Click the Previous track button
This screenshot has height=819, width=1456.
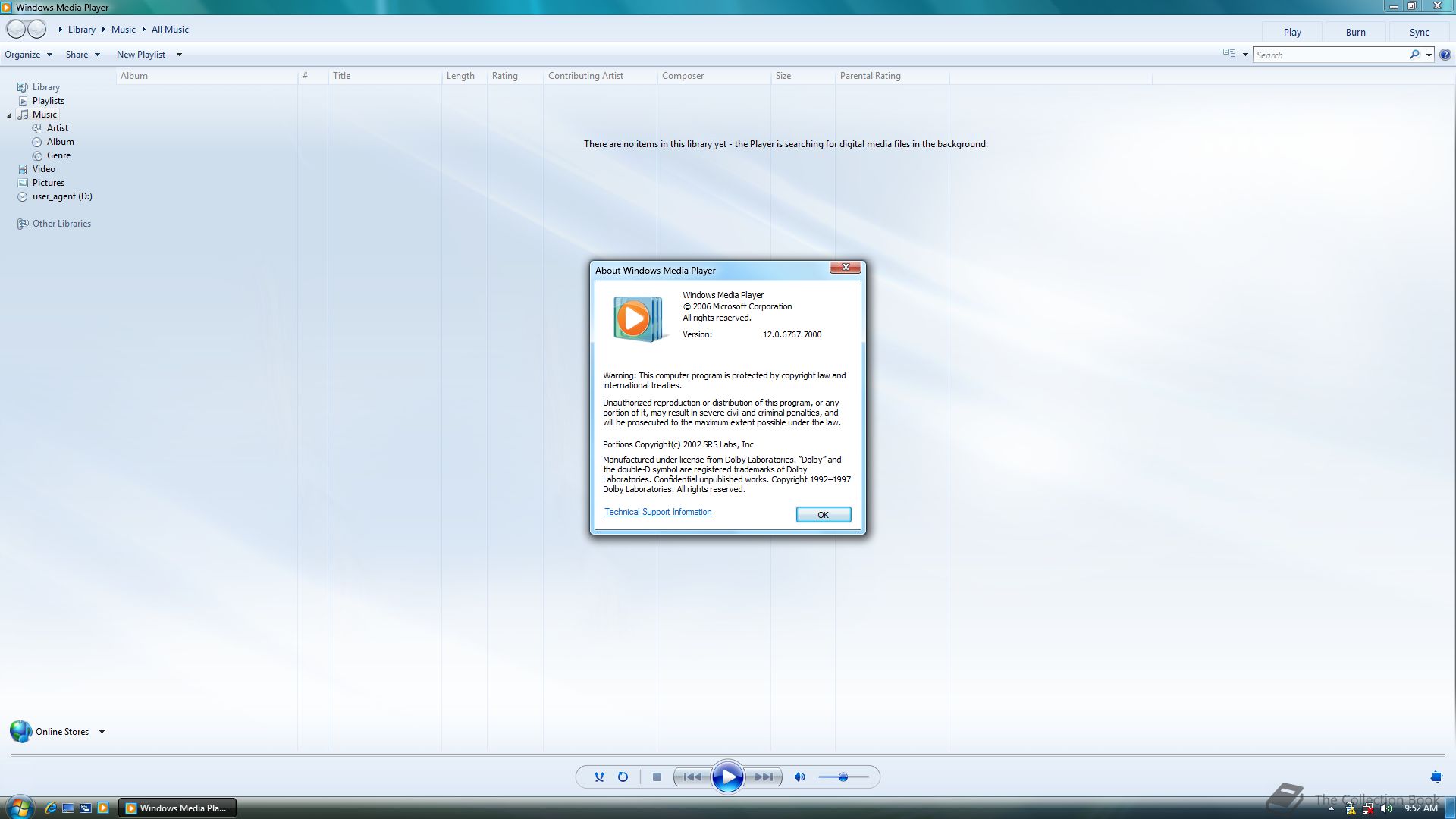[692, 777]
